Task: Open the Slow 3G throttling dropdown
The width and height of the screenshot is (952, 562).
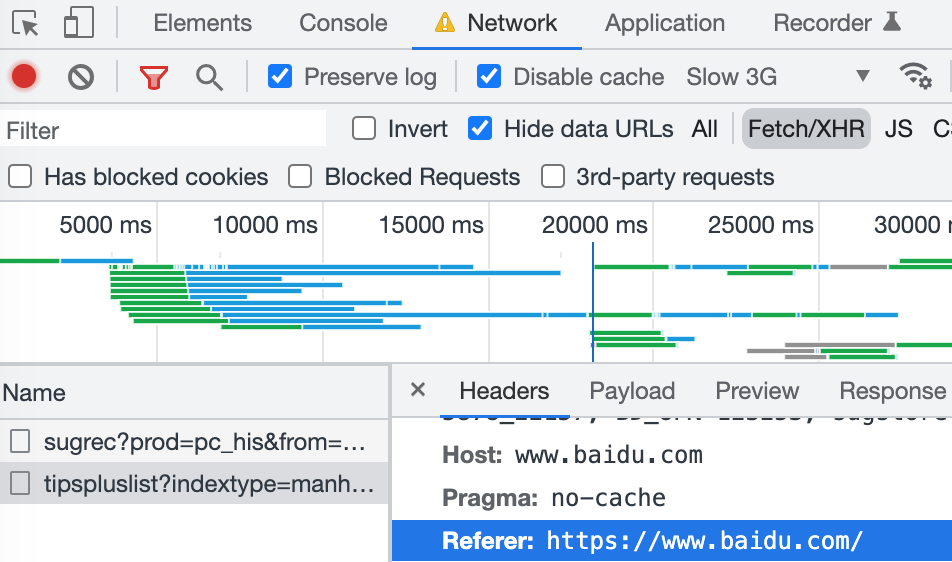Action: point(778,77)
